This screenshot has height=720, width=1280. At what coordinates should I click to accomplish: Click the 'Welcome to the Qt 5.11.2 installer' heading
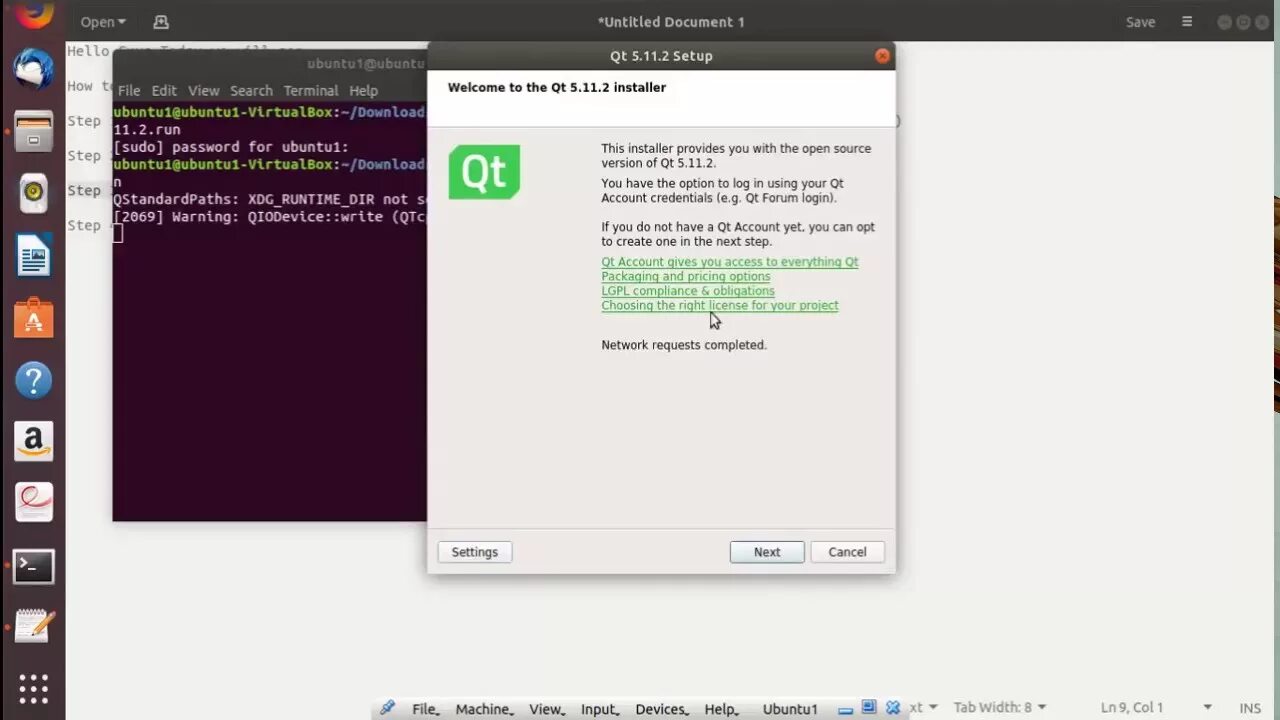tap(557, 88)
